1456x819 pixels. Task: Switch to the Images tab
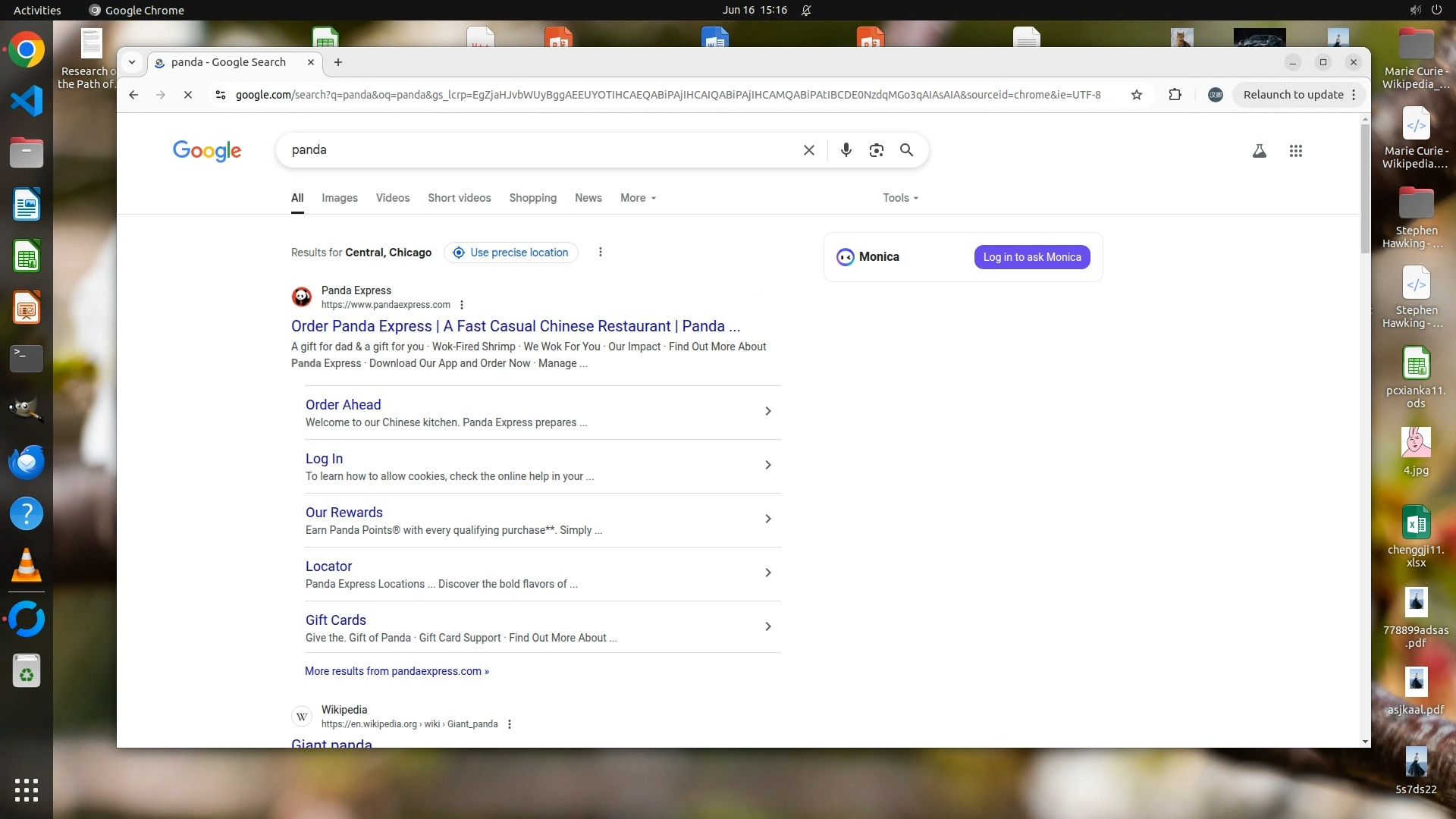coord(339,198)
